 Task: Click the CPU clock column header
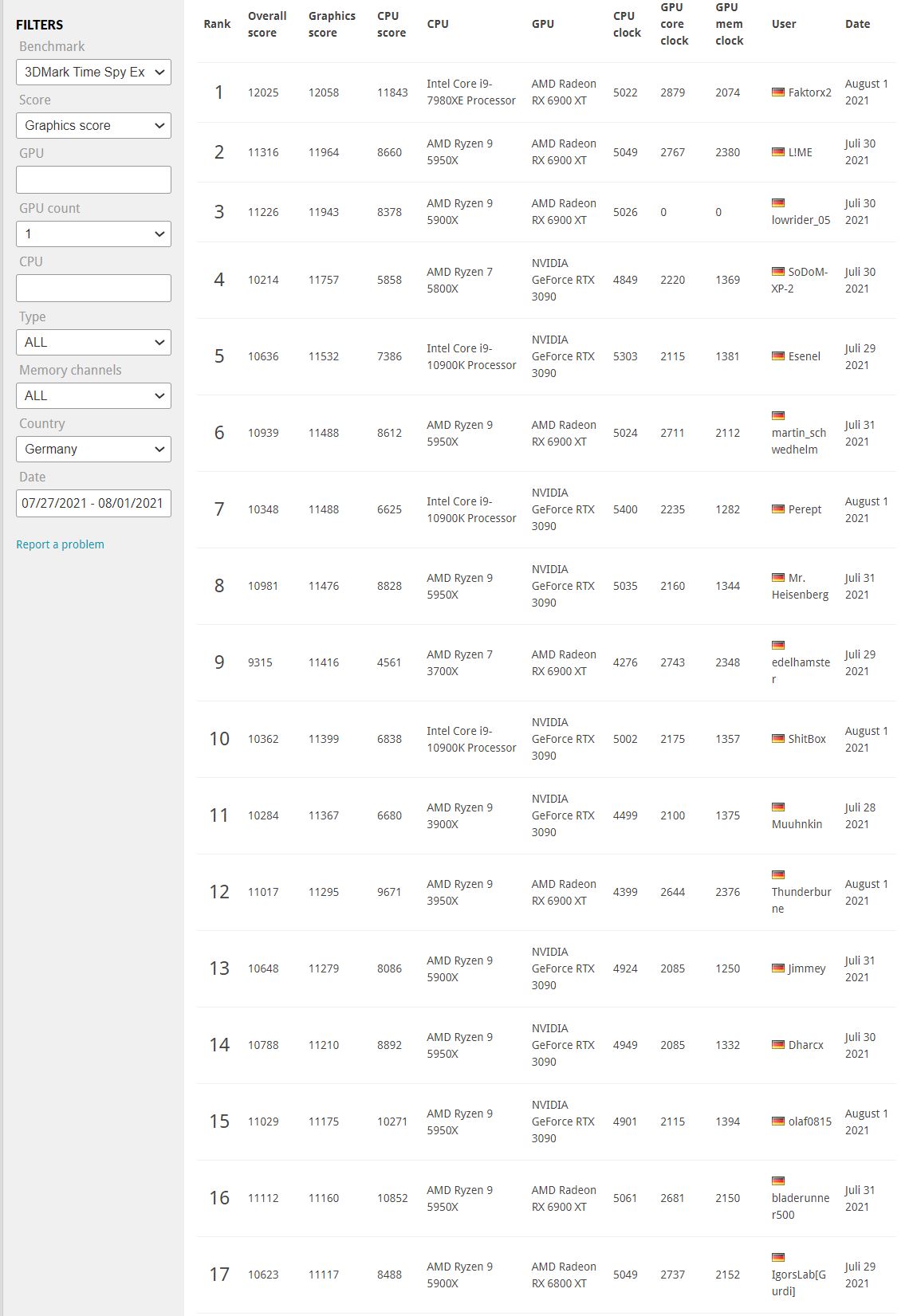point(627,24)
